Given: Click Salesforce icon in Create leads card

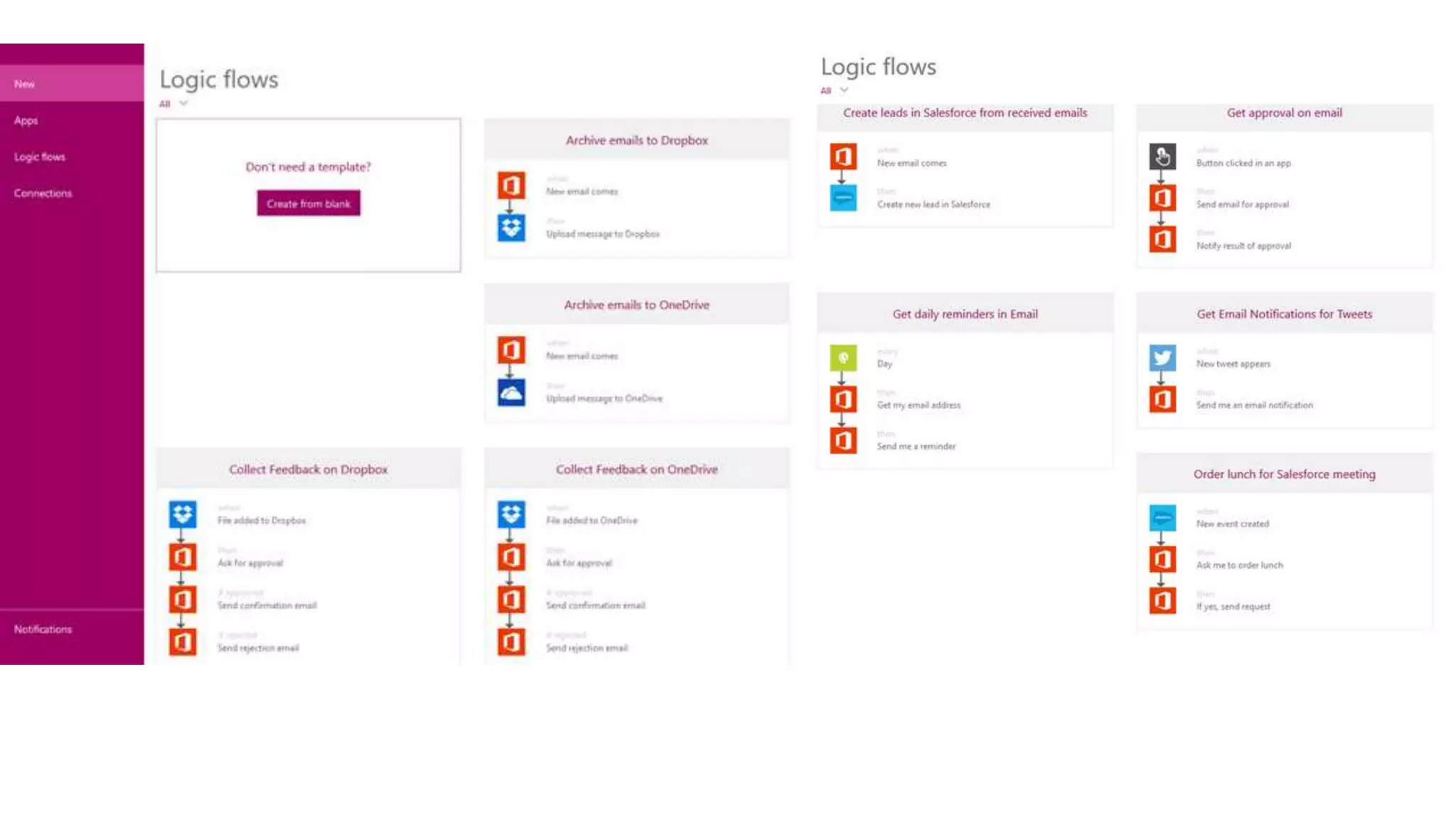Looking at the screenshot, I should 843,198.
